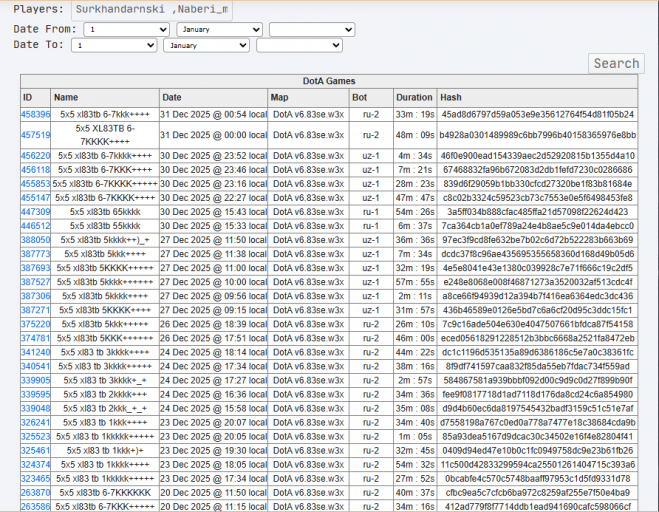Open game ID 446512
Viewport: 659px width, 512px height.
point(35,226)
